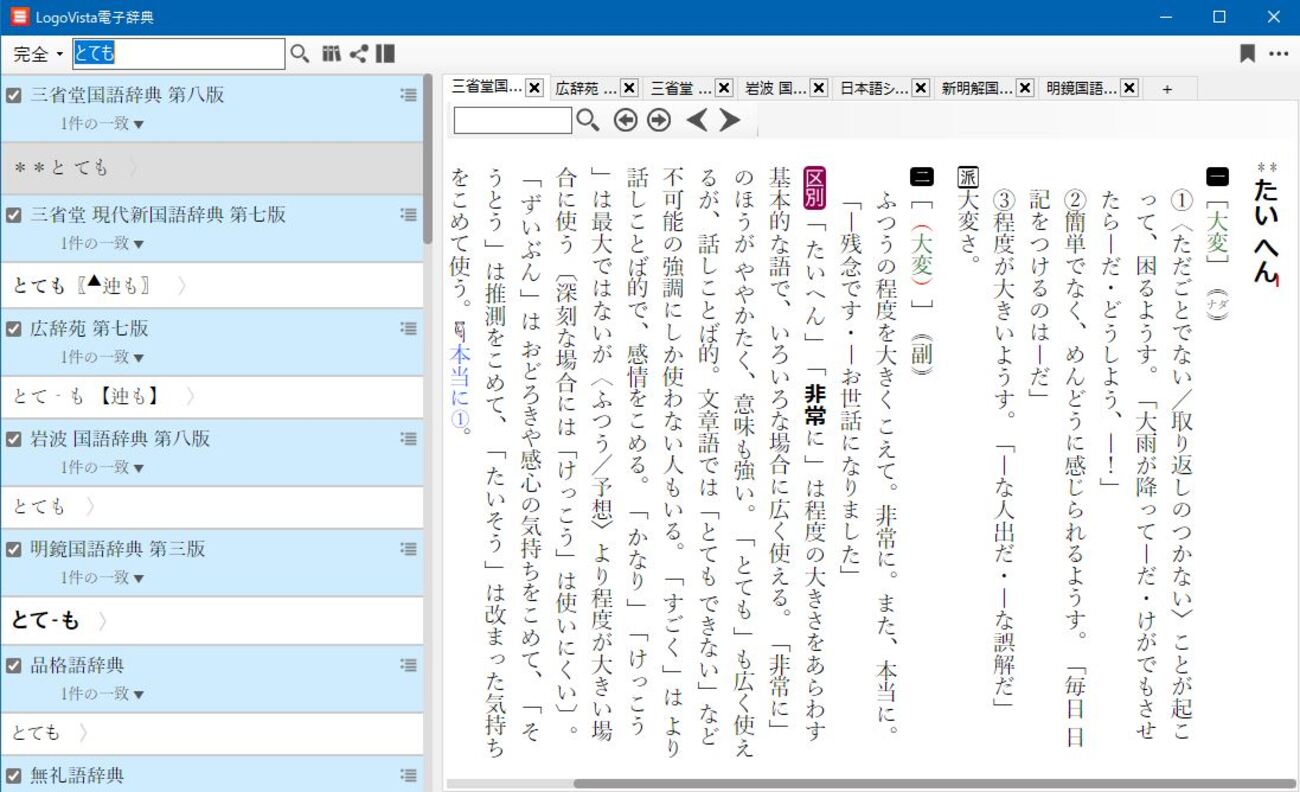Close the 新明解国... tab
Image resolution: width=1300 pixels, height=792 pixels.
(1025, 88)
